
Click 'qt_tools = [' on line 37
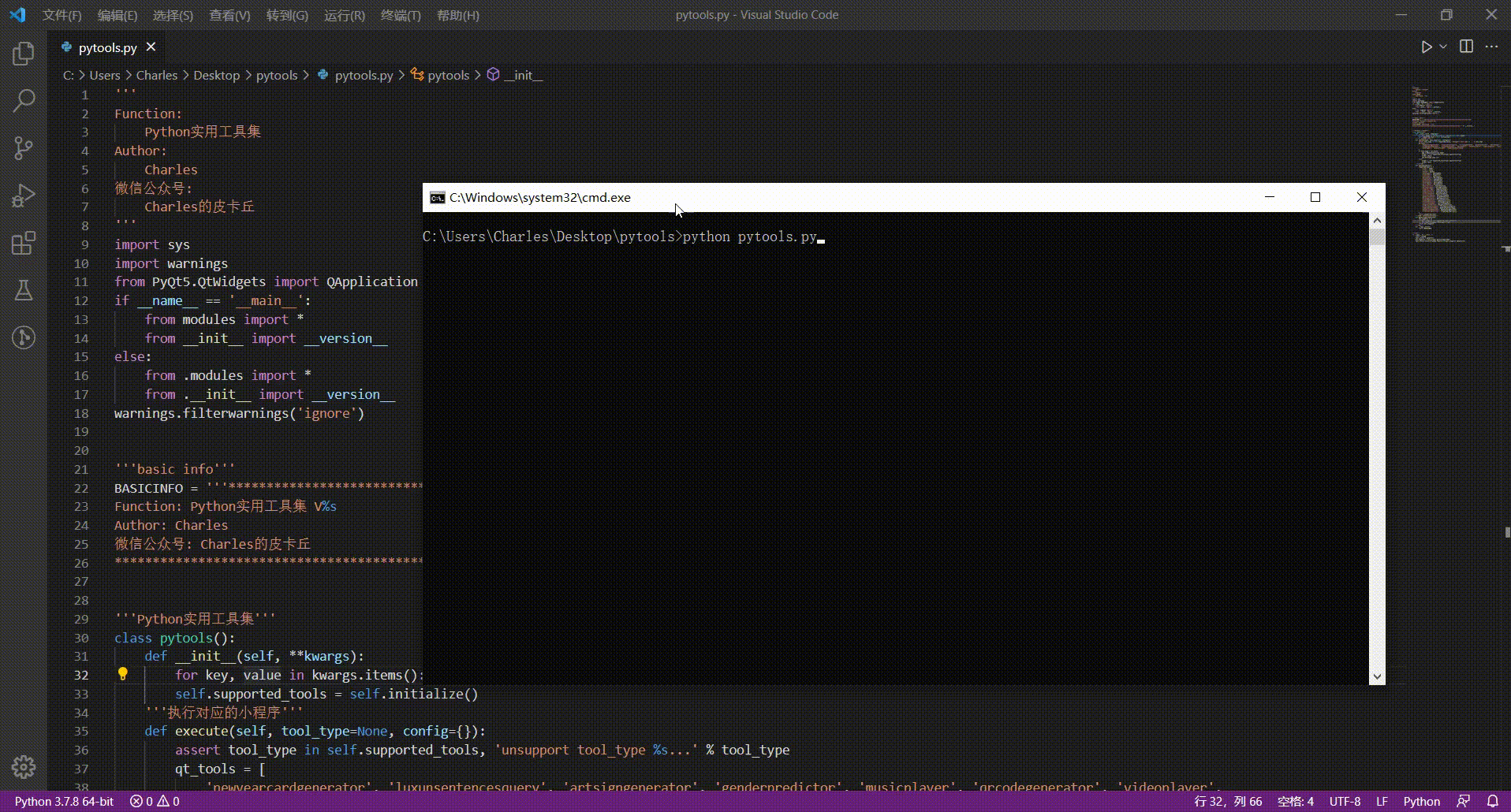[x=220, y=769]
